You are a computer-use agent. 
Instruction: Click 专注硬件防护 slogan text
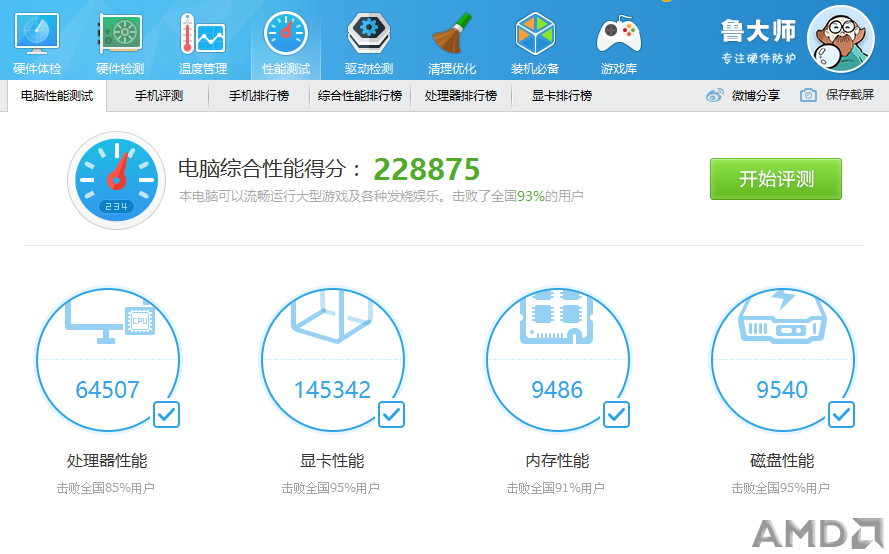coord(759,58)
